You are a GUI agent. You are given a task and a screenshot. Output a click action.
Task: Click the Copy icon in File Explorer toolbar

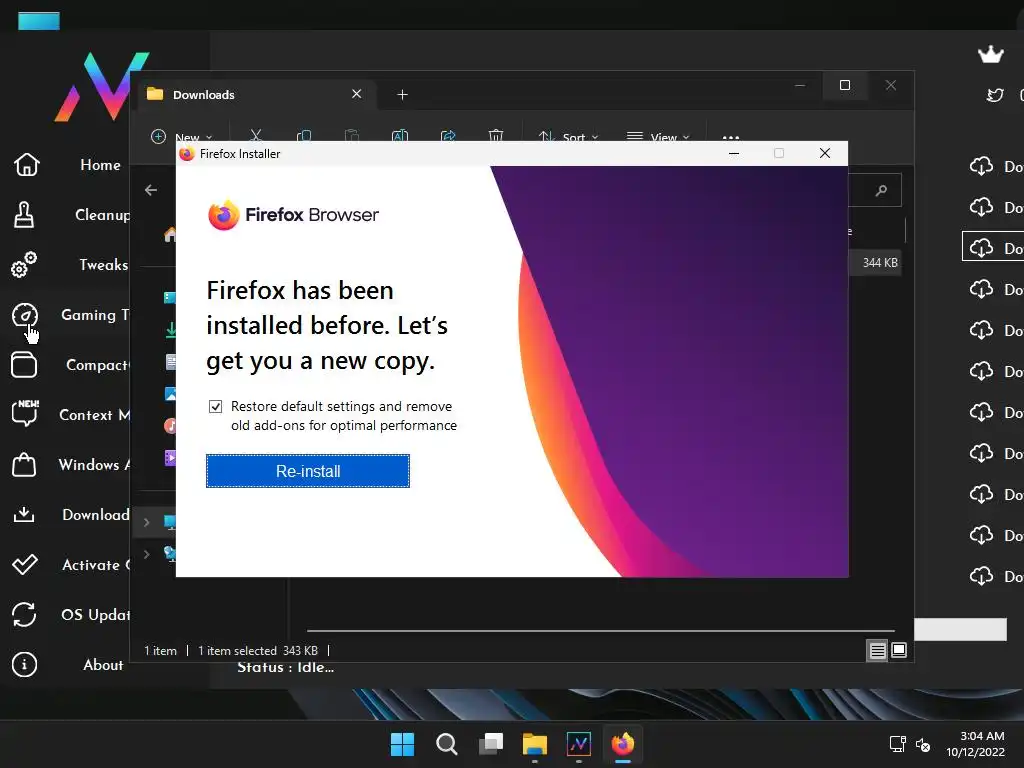pos(304,136)
